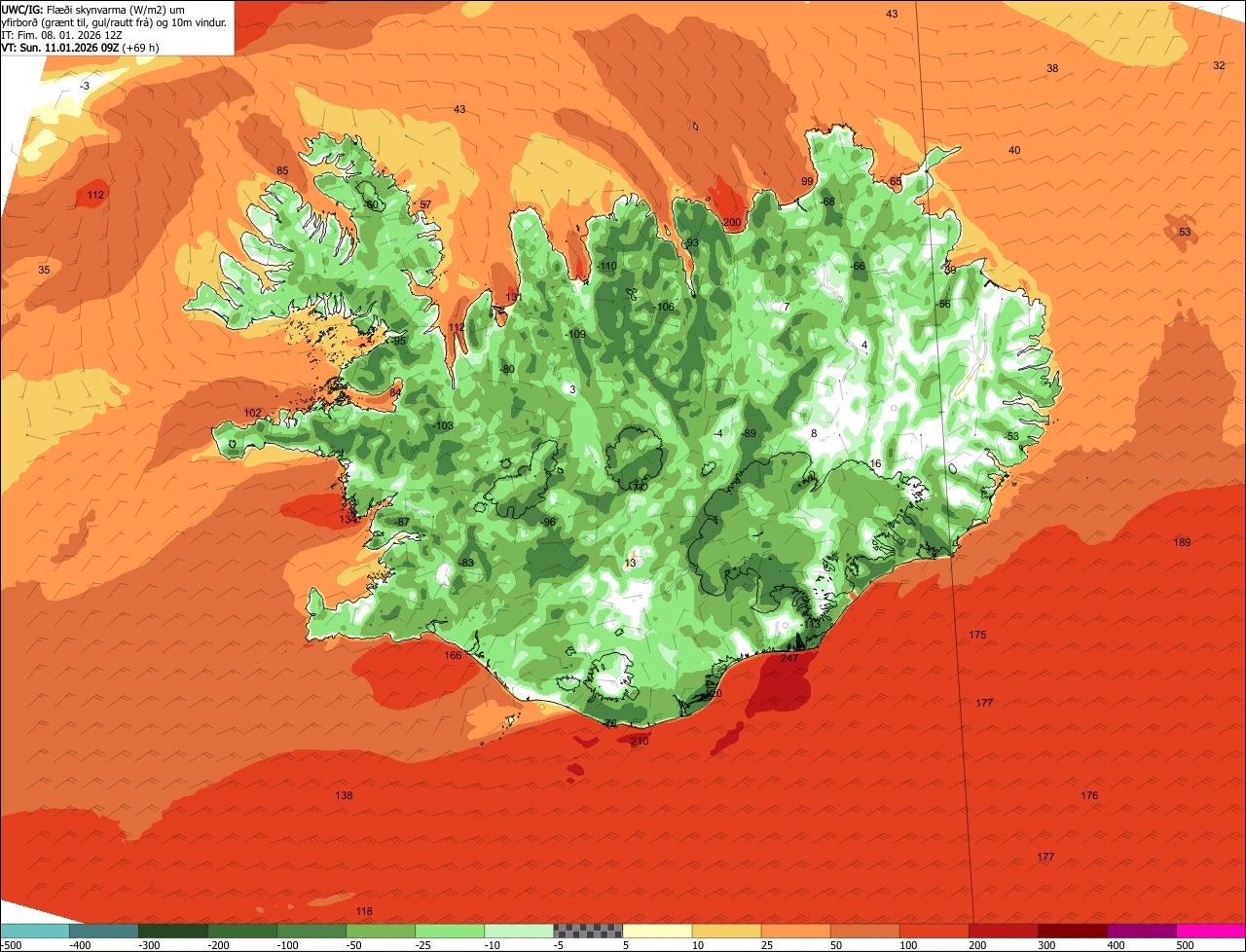Viewport: 1246px width, 952px height.
Task: Click the 'IT: Fim. 08. 01. 2026 12Z' line
Action: tap(63, 34)
